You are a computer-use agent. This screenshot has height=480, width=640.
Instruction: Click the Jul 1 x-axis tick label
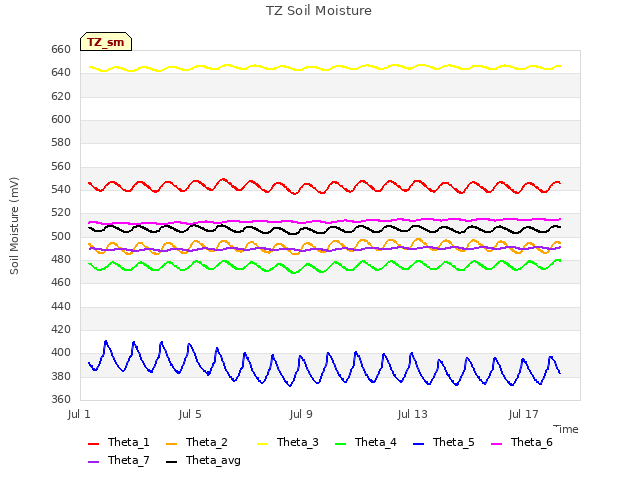tap(79, 414)
